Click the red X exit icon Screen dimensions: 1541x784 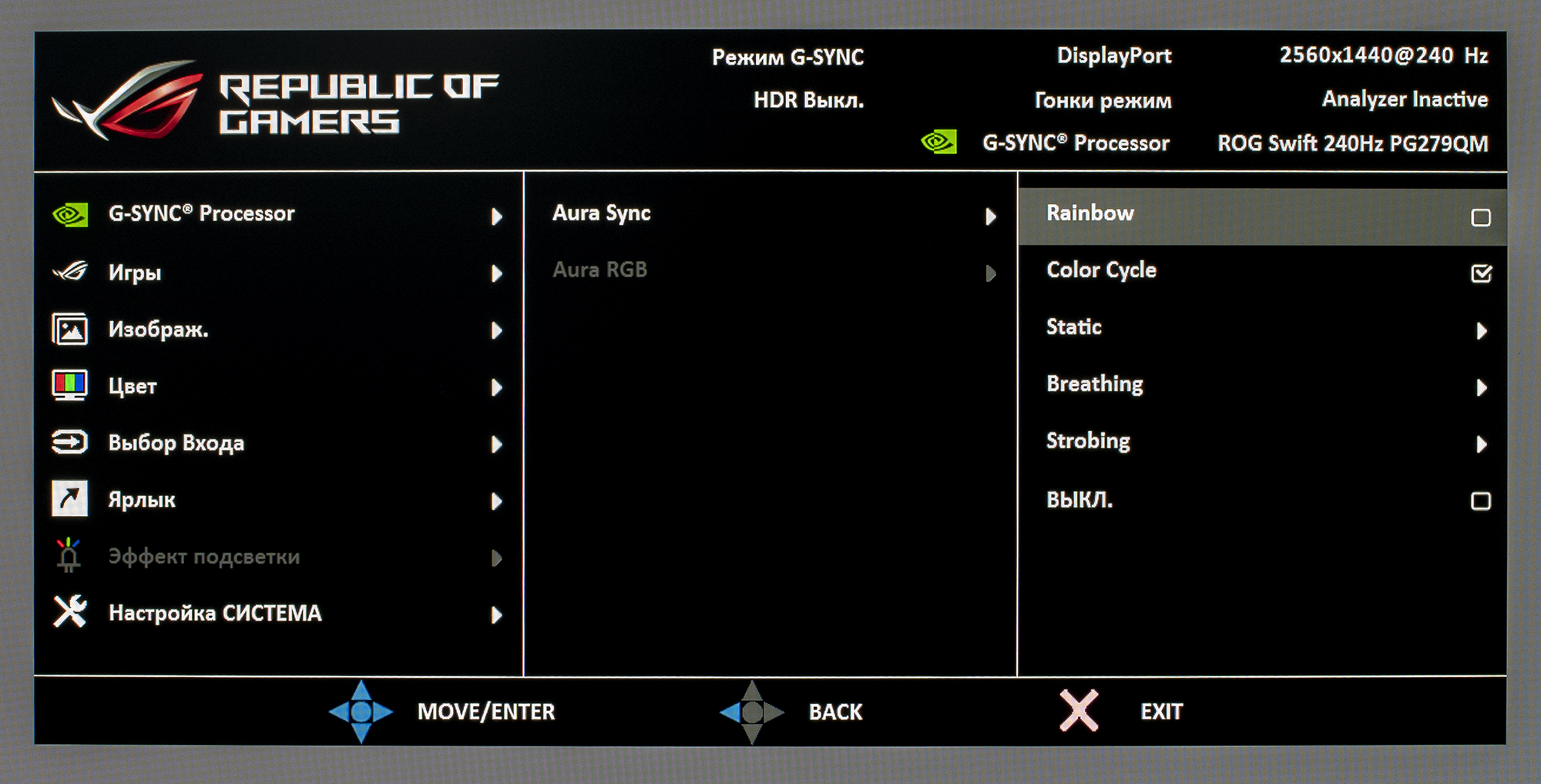point(1079,711)
